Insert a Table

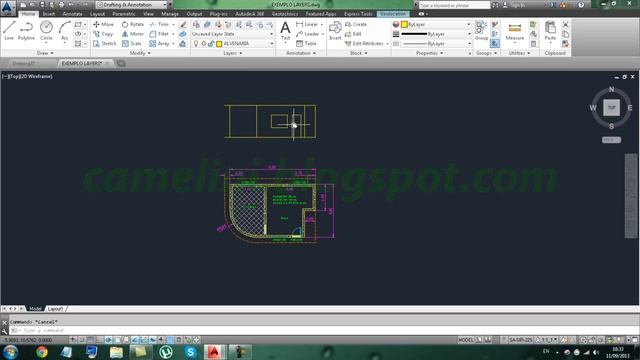[x=306, y=43]
